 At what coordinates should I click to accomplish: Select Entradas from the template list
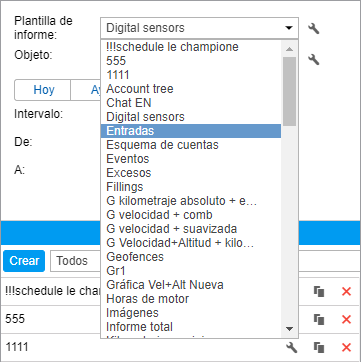click(191, 131)
